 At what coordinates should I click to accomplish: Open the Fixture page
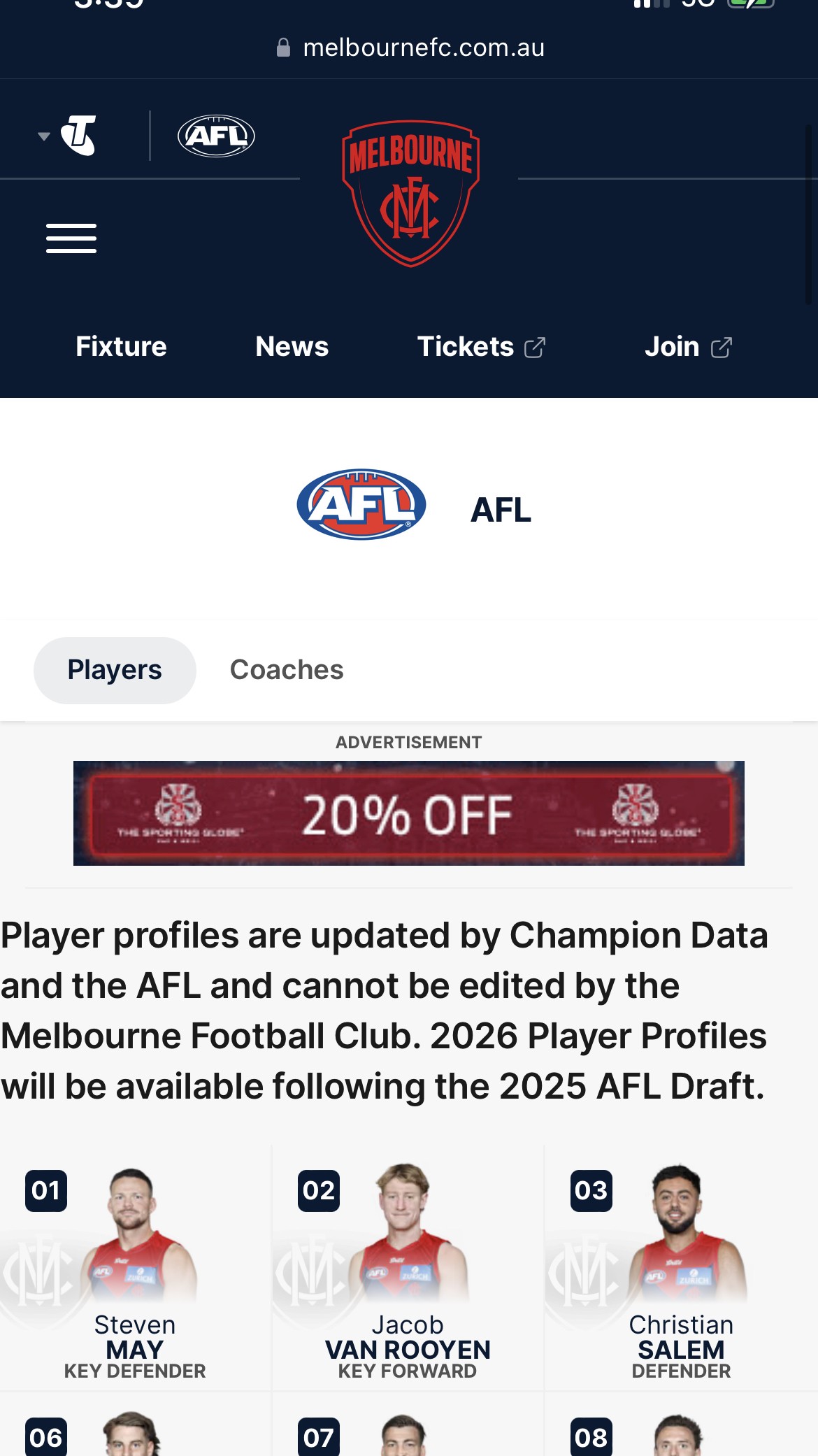tap(121, 347)
